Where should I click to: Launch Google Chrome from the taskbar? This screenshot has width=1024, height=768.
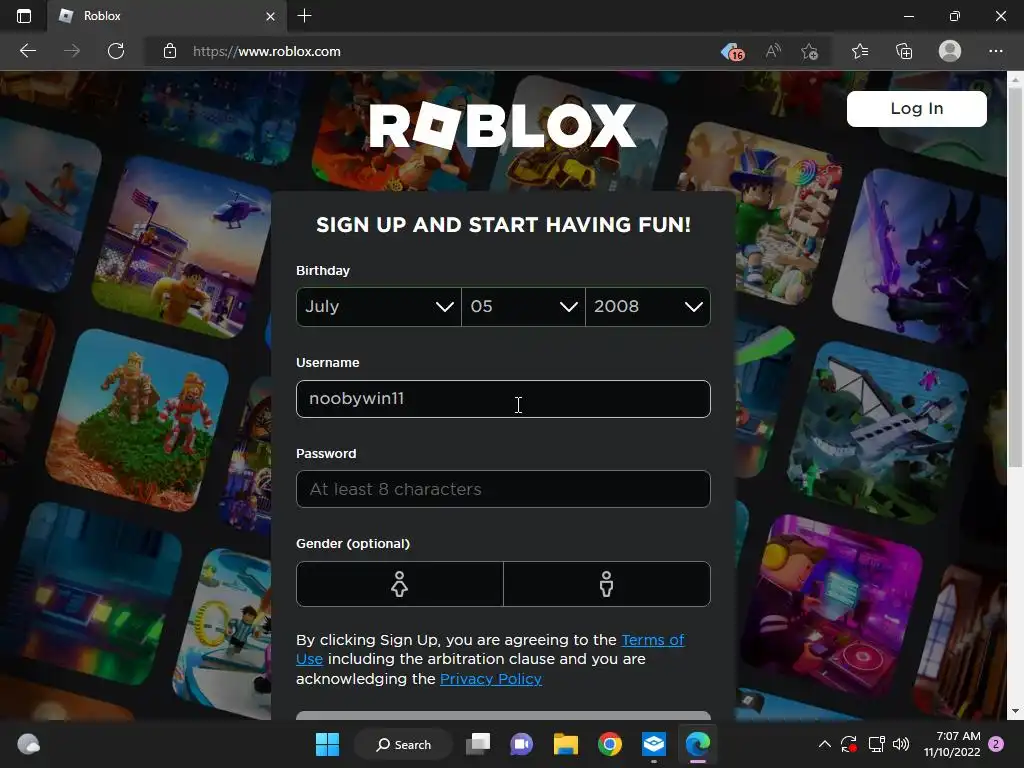pos(610,744)
